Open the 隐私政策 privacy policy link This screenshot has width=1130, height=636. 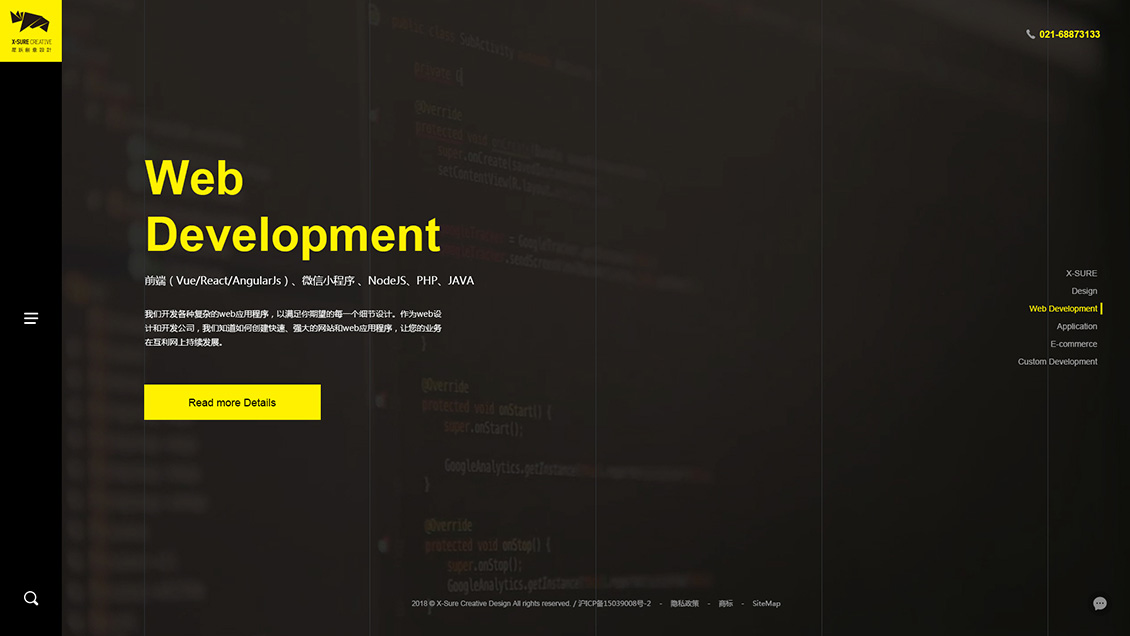pyautogui.click(x=684, y=604)
